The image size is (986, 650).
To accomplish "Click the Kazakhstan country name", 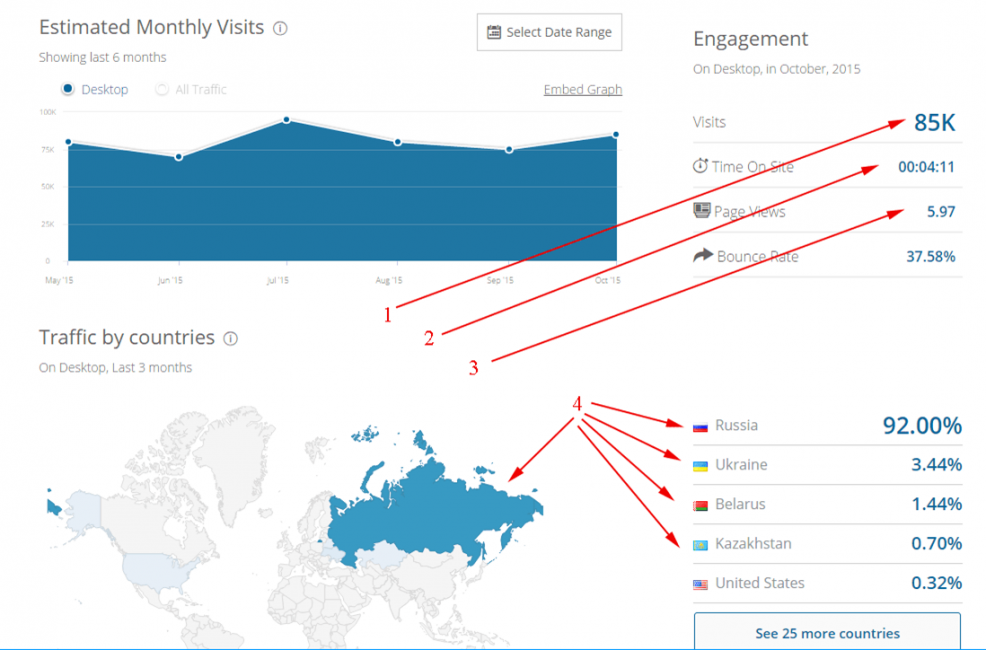I will (x=753, y=544).
